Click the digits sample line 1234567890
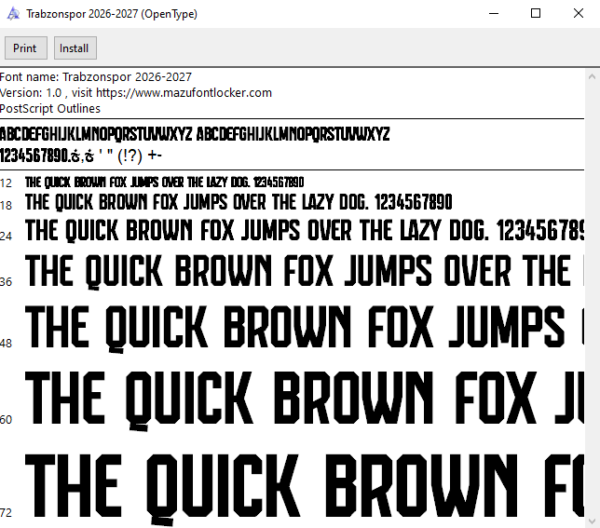The image size is (600, 528). (x=81, y=156)
